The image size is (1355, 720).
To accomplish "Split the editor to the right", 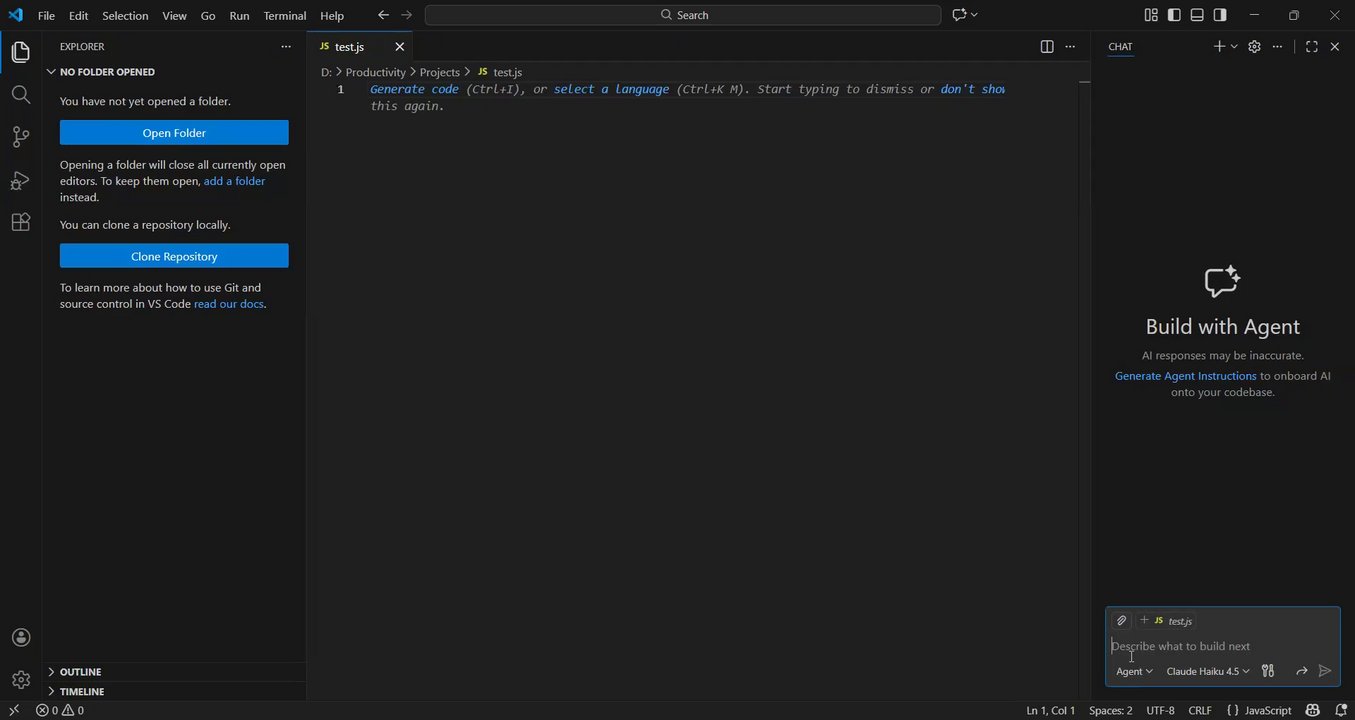I will [x=1047, y=47].
